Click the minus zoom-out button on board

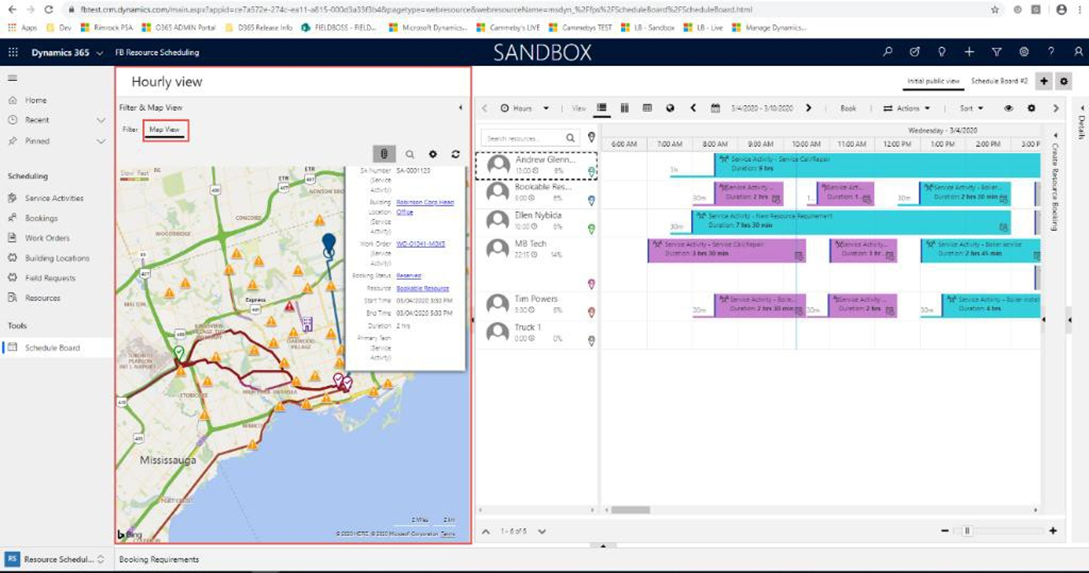[945, 531]
